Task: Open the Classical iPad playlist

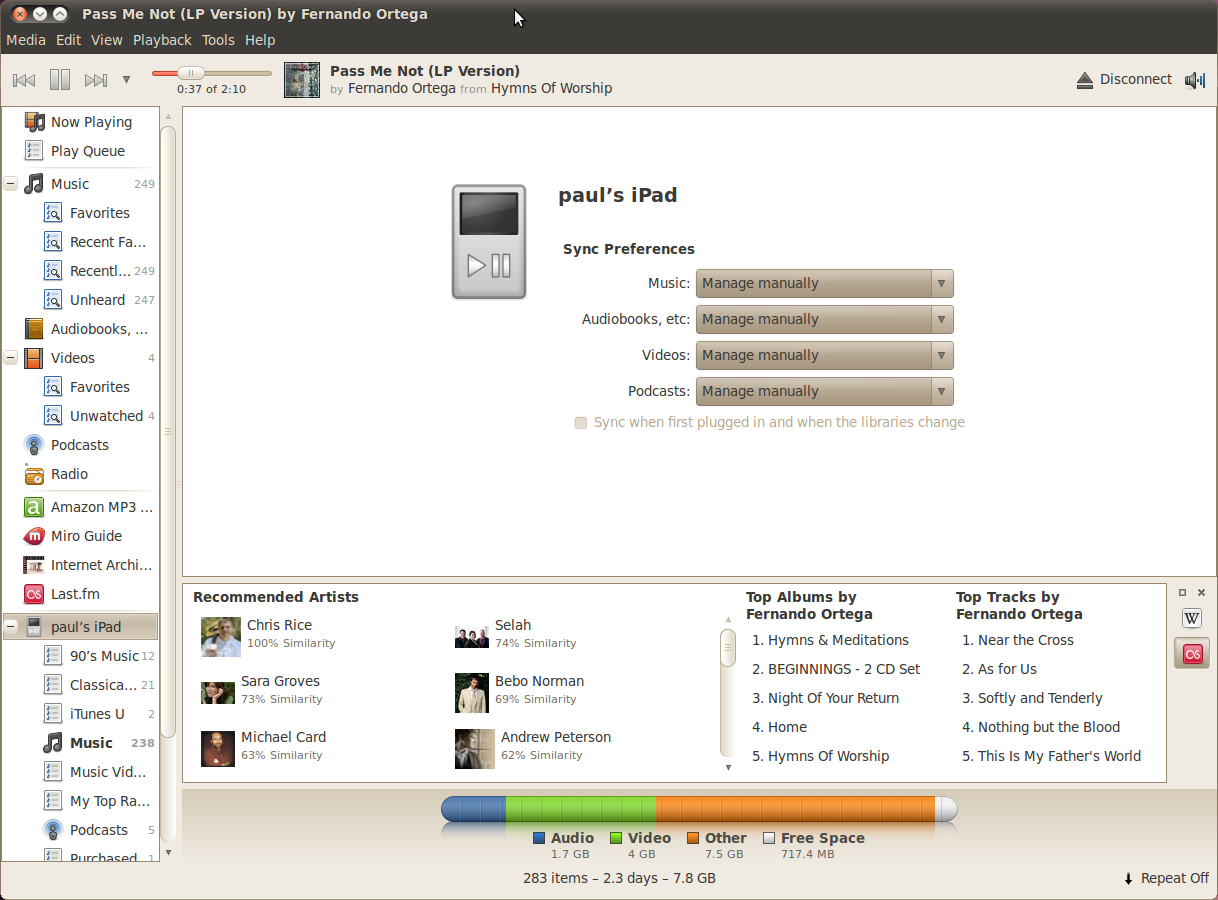Action: [x=80, y=685]
